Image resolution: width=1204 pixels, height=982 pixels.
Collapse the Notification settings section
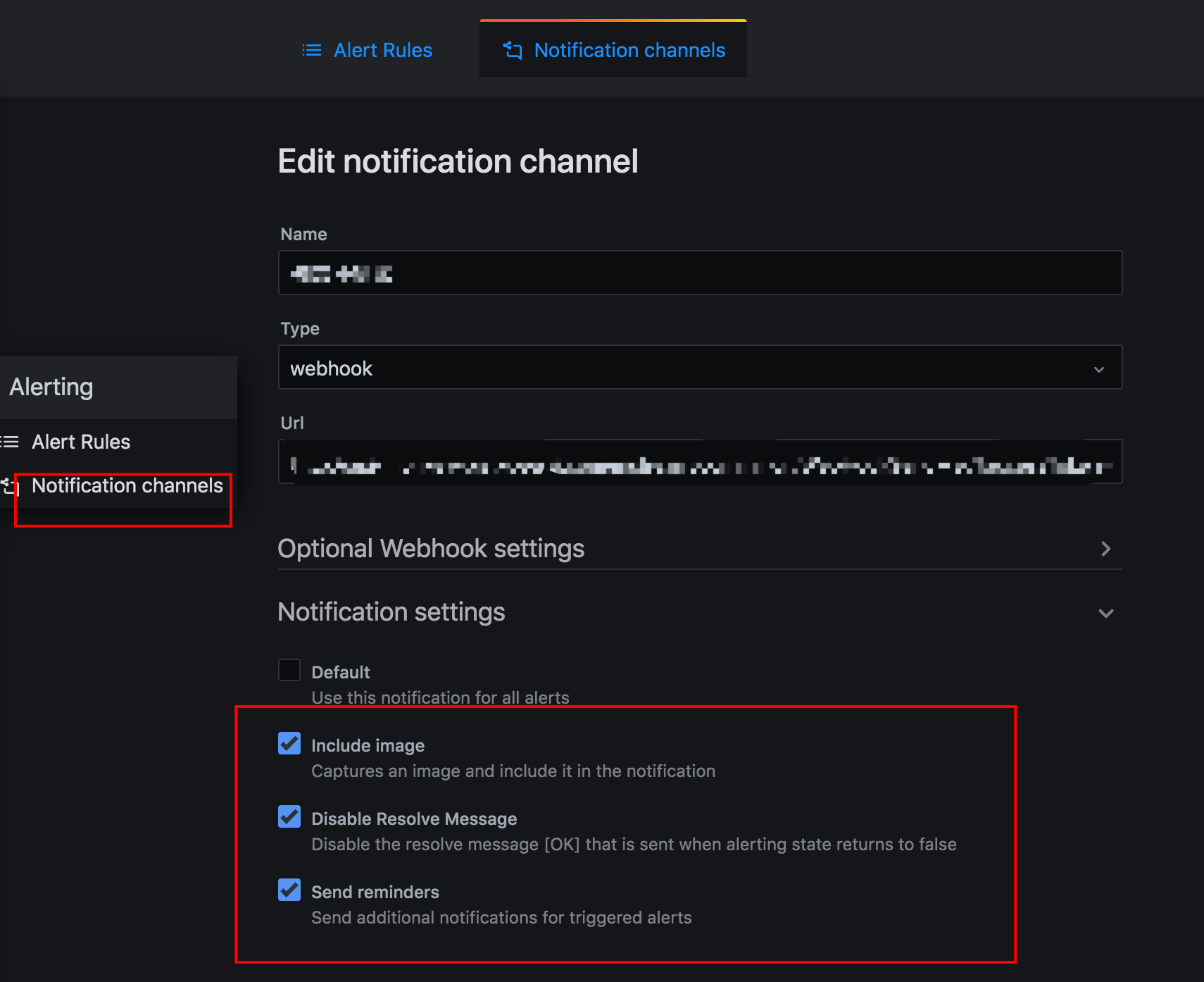[1105, 613]
